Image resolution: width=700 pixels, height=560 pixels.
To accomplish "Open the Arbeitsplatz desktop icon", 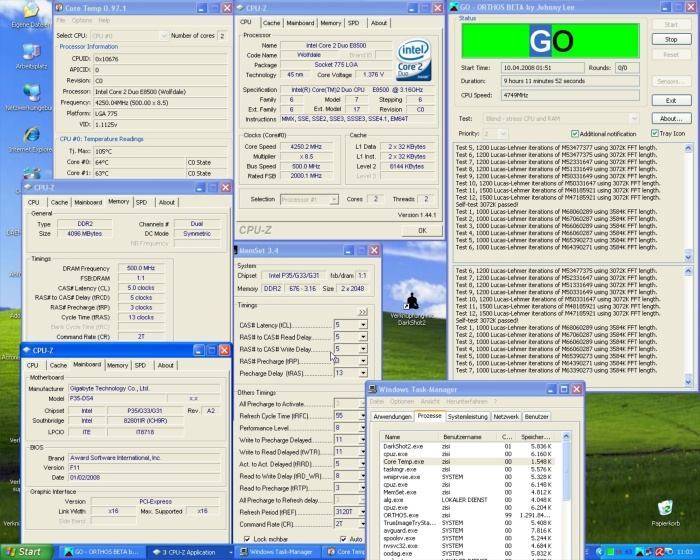I will pos(31,57).
